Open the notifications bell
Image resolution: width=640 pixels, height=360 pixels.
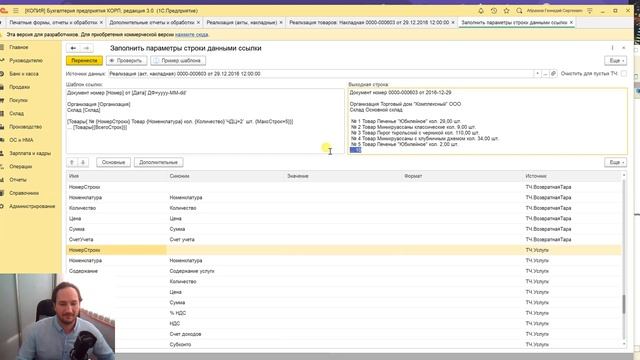click(481, 11)
